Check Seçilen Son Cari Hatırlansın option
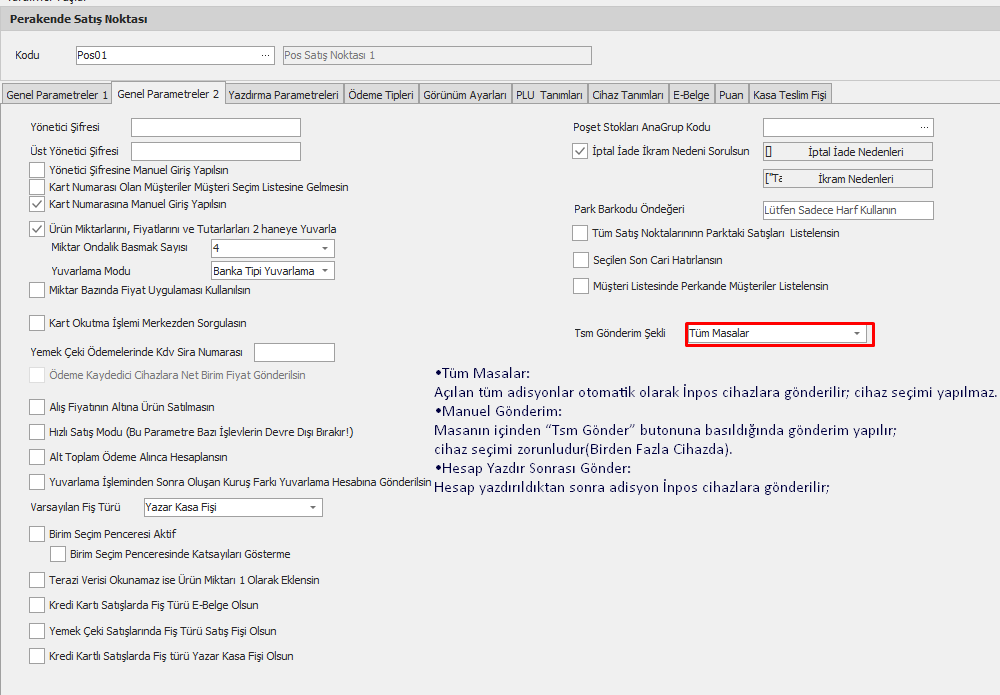 tap(580, 260)
